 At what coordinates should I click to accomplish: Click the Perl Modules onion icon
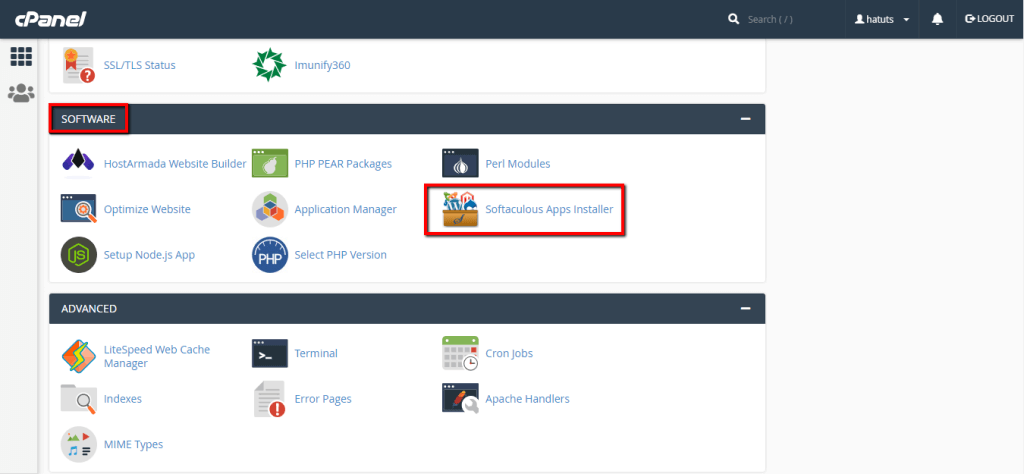coord(460,163)
